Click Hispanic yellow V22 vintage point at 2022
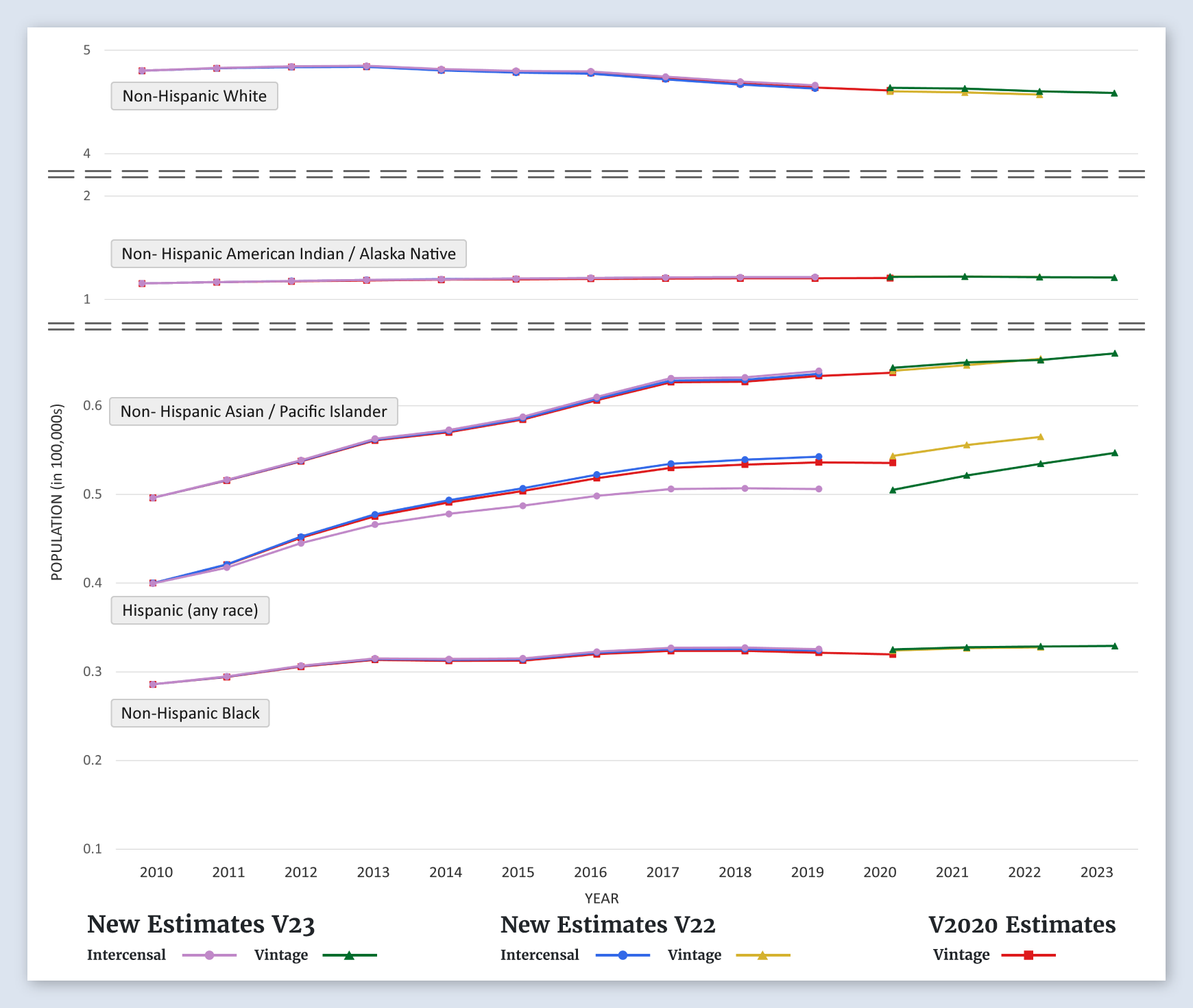1193x1008 pixels. tap(1040, 437)
